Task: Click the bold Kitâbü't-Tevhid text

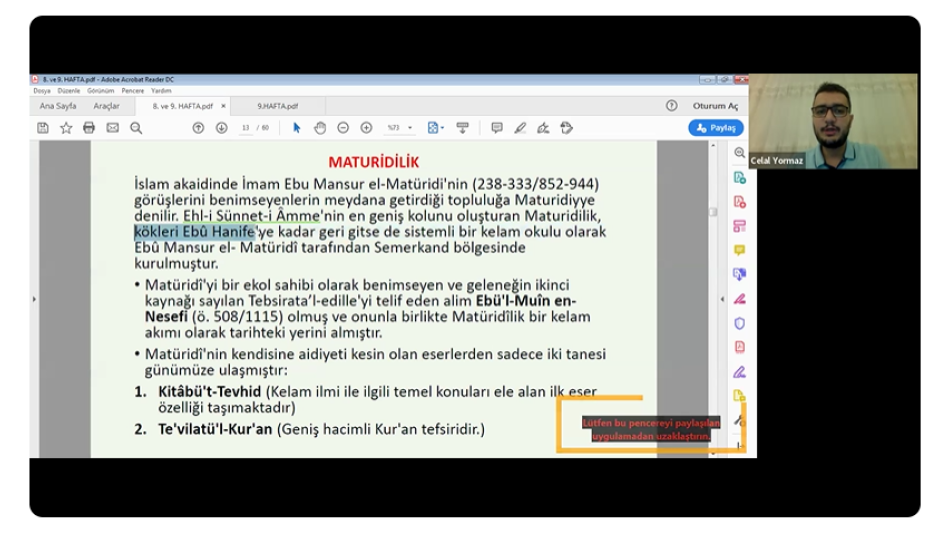Action: (x=210, y=392)
